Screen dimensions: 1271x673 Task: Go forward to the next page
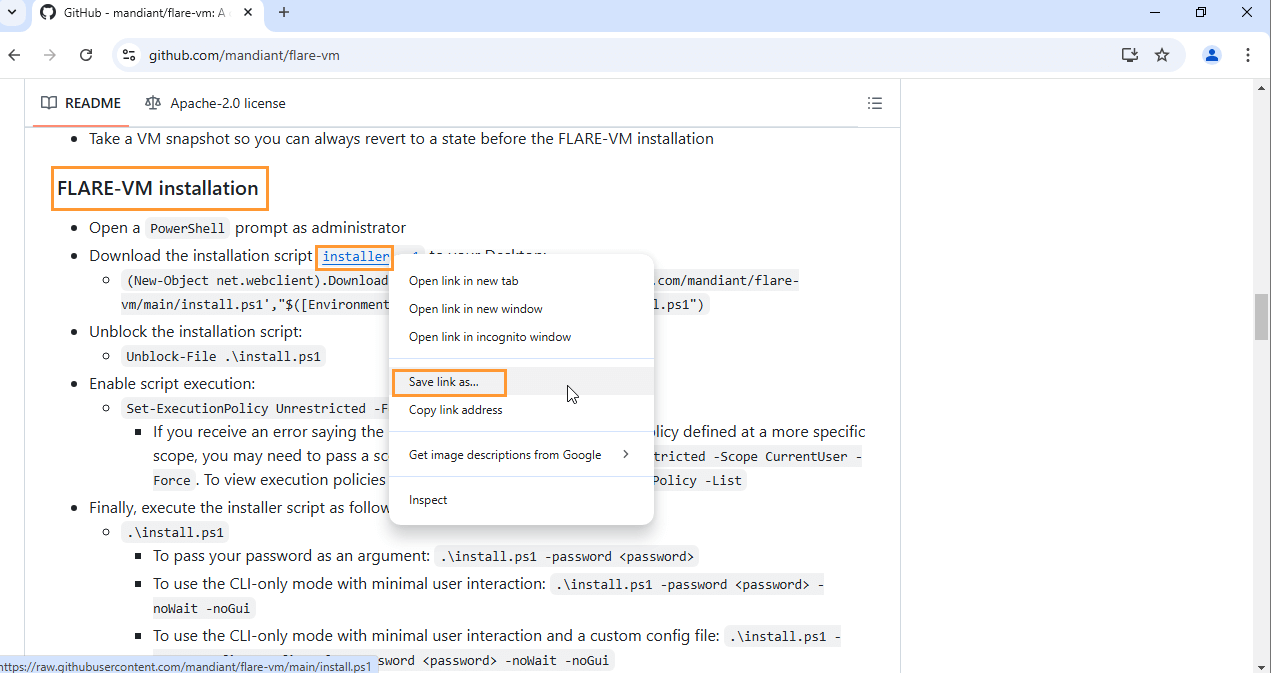click(x=50, y=55)
